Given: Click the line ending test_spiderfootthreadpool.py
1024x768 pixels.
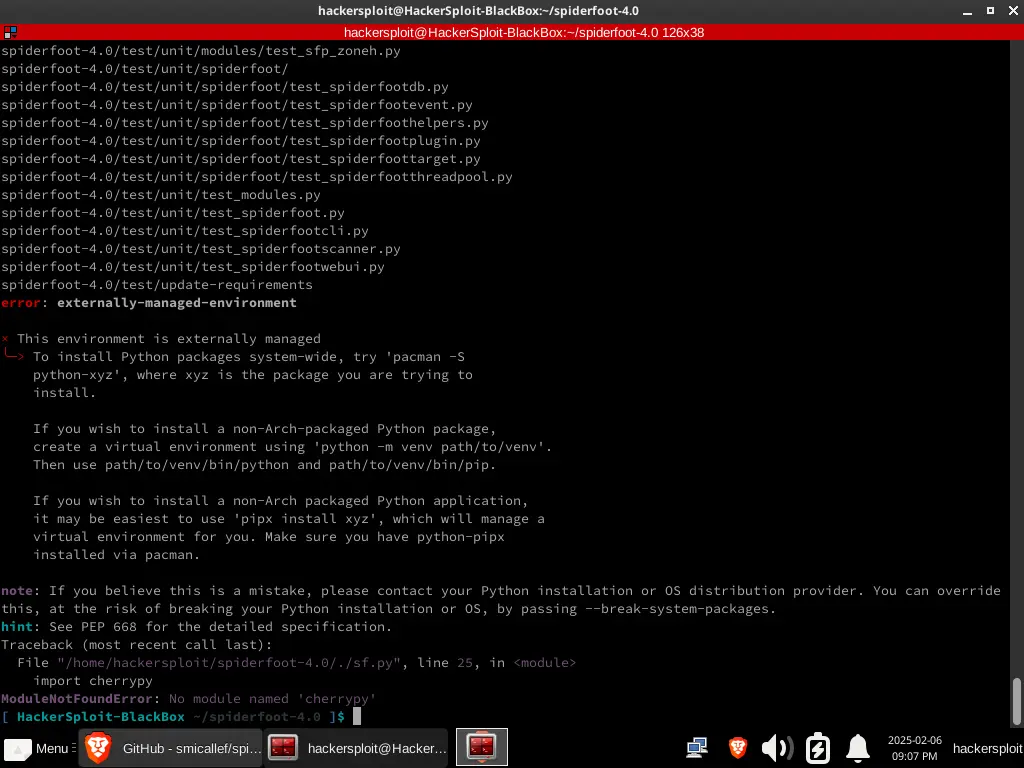Looking at the screenshot, I should (257, 177).
